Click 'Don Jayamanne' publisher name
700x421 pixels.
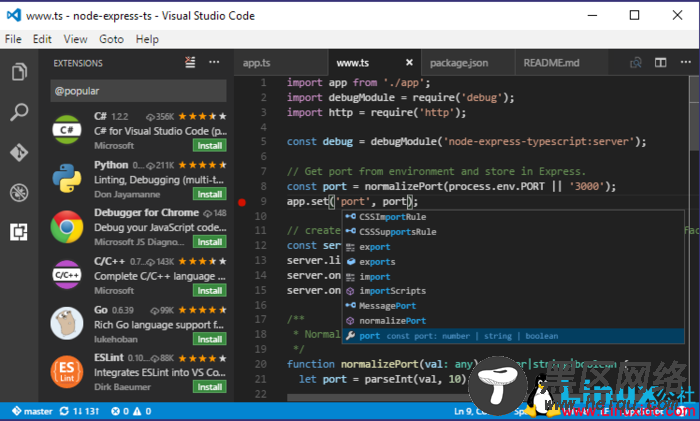127,195
